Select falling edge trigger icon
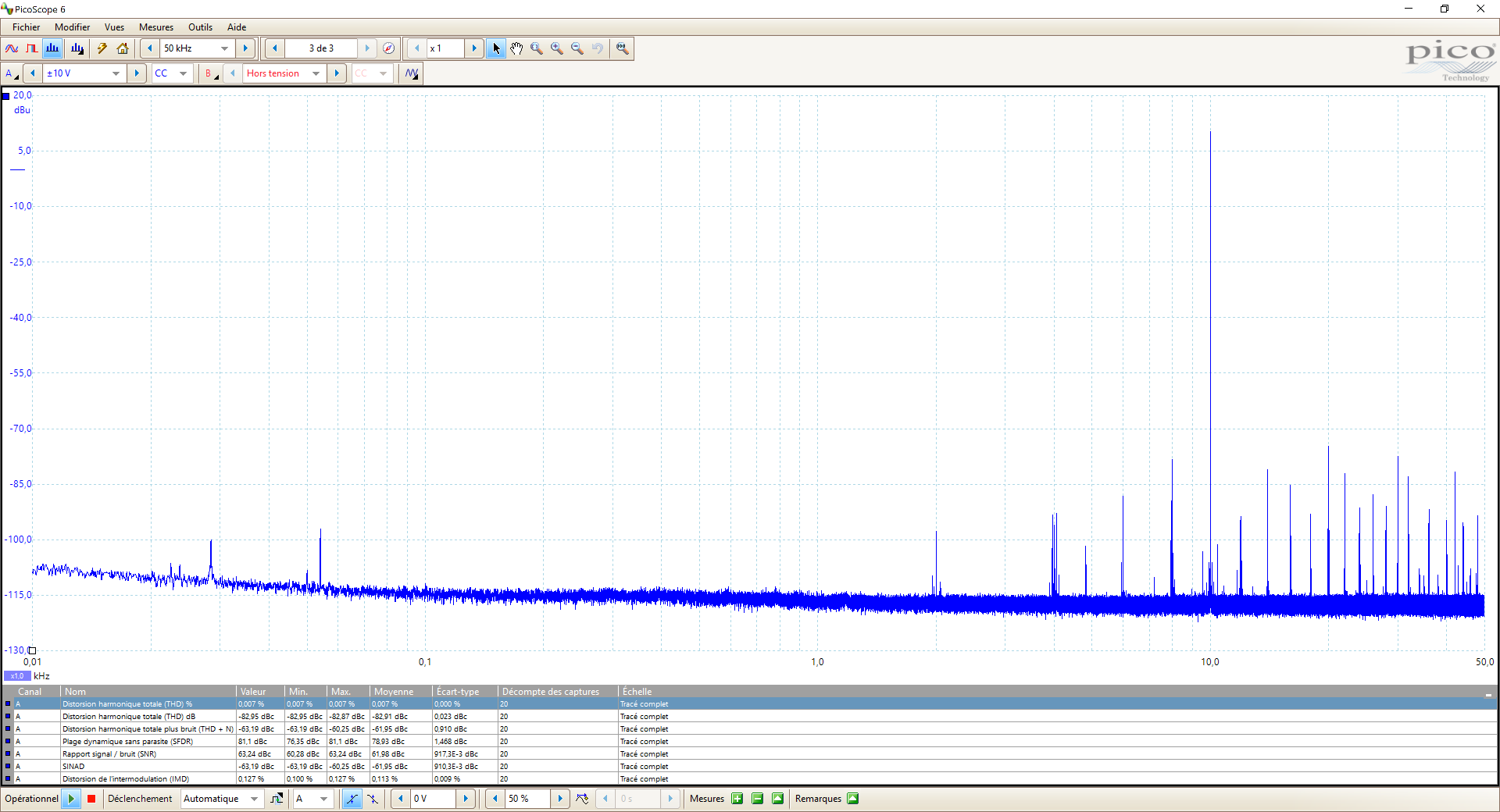The height and width of the screenshot is (812, 1500). [x=373, y=799]
